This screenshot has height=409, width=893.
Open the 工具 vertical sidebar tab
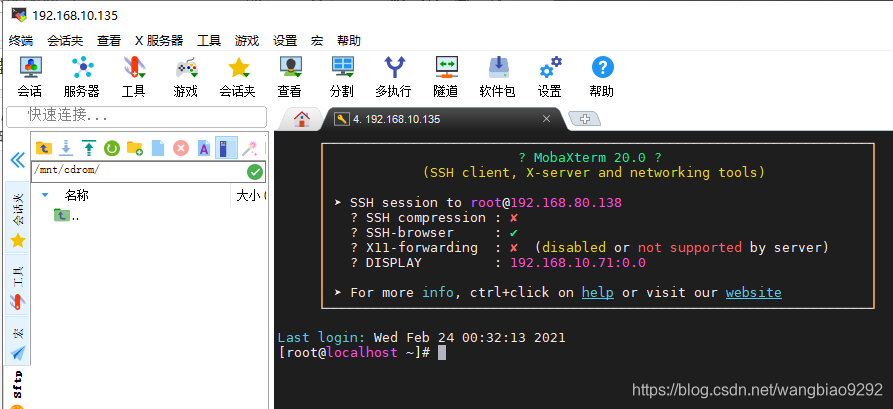18,283
